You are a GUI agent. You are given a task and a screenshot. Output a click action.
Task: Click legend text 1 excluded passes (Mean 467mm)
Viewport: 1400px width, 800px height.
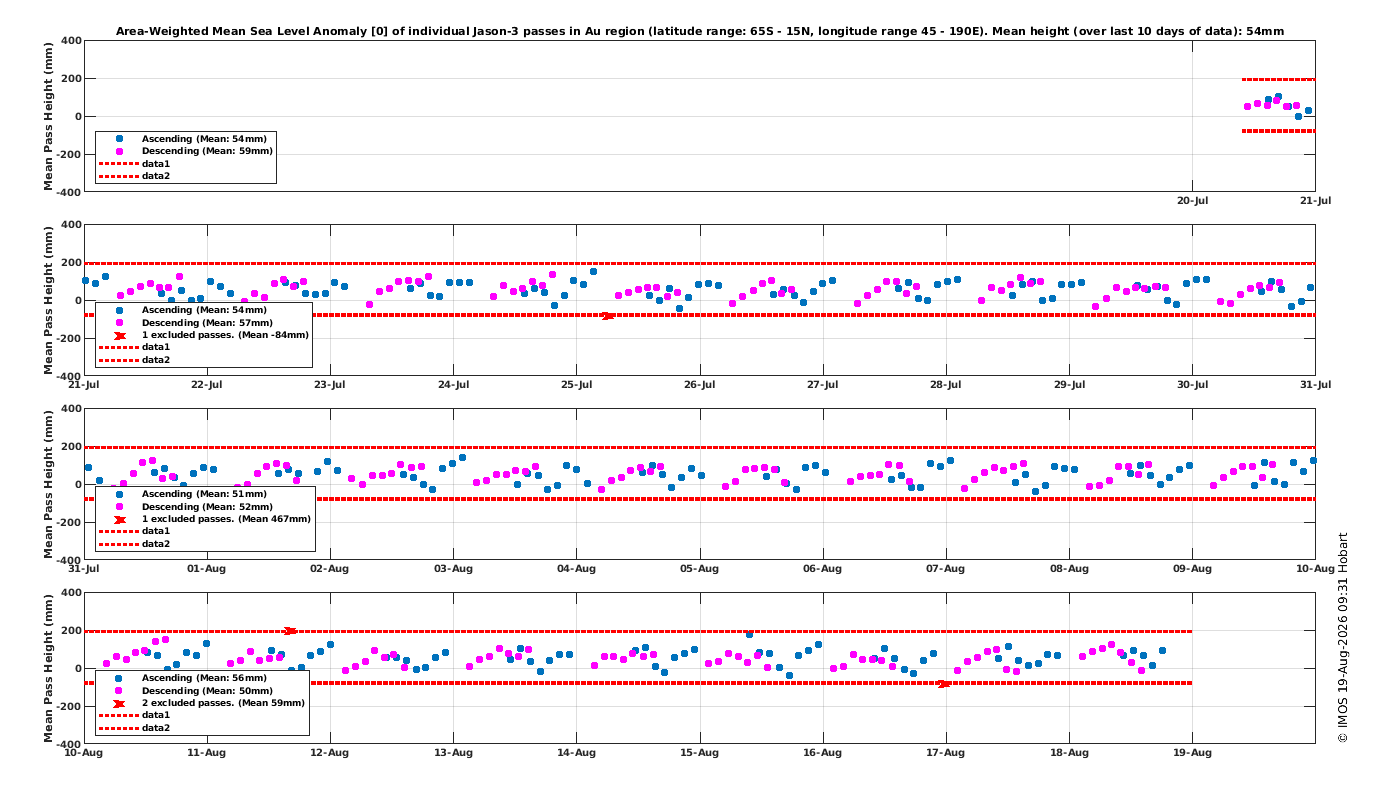(x=226, y=519)
